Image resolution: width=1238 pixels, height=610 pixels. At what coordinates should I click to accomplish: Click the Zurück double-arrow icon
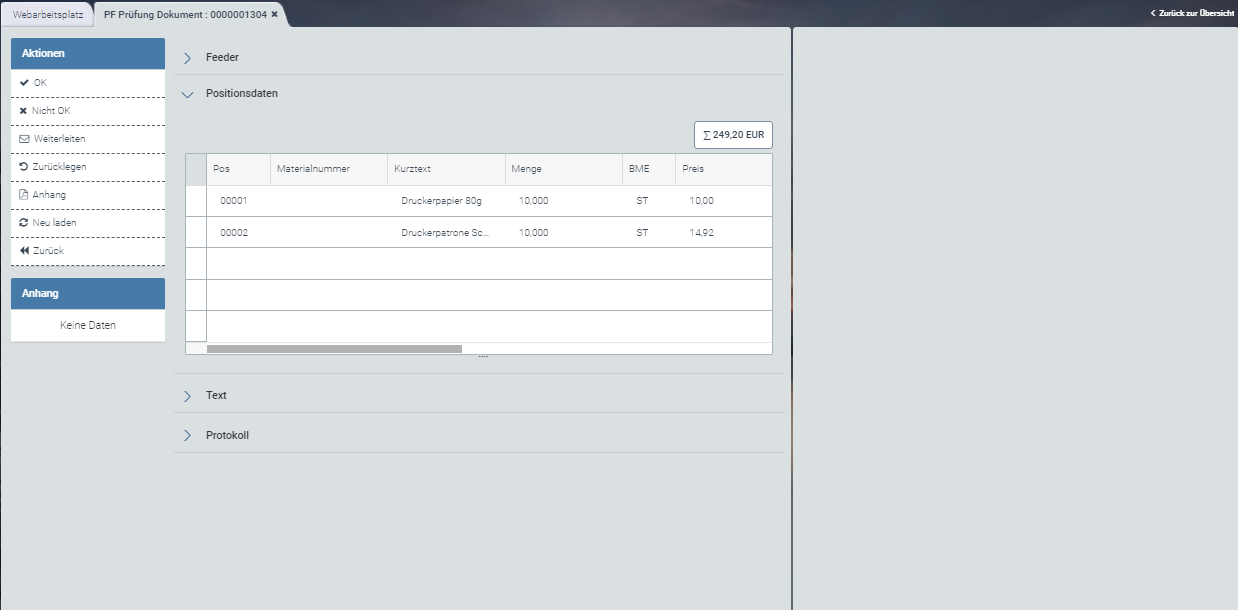pos(24,251)
